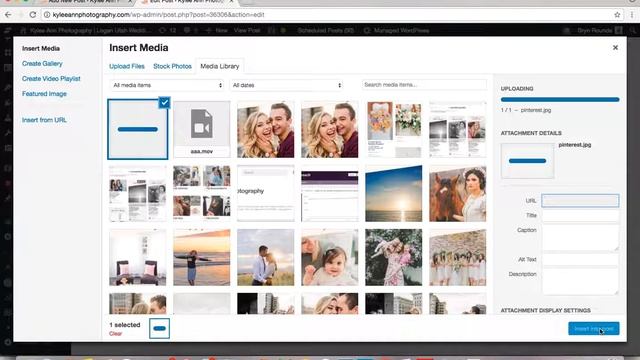
Task: Click View Post in WordPress admin bar
Action: 247,31
